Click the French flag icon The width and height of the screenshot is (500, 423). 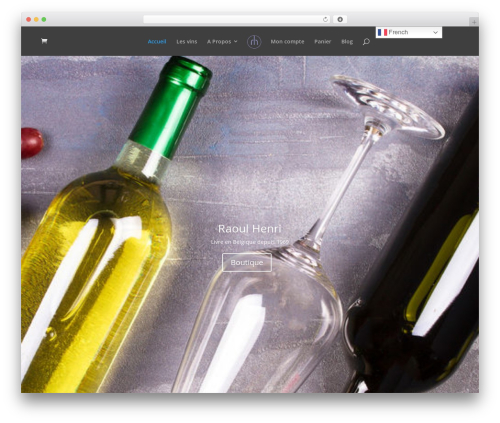pos(382,32)
